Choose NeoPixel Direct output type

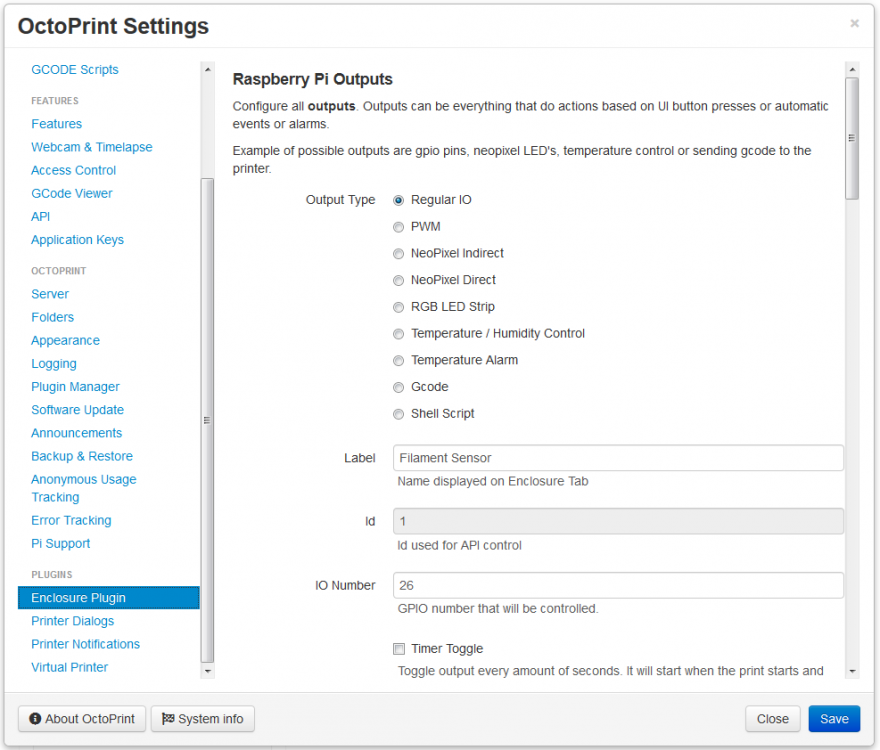click(399, 280)
